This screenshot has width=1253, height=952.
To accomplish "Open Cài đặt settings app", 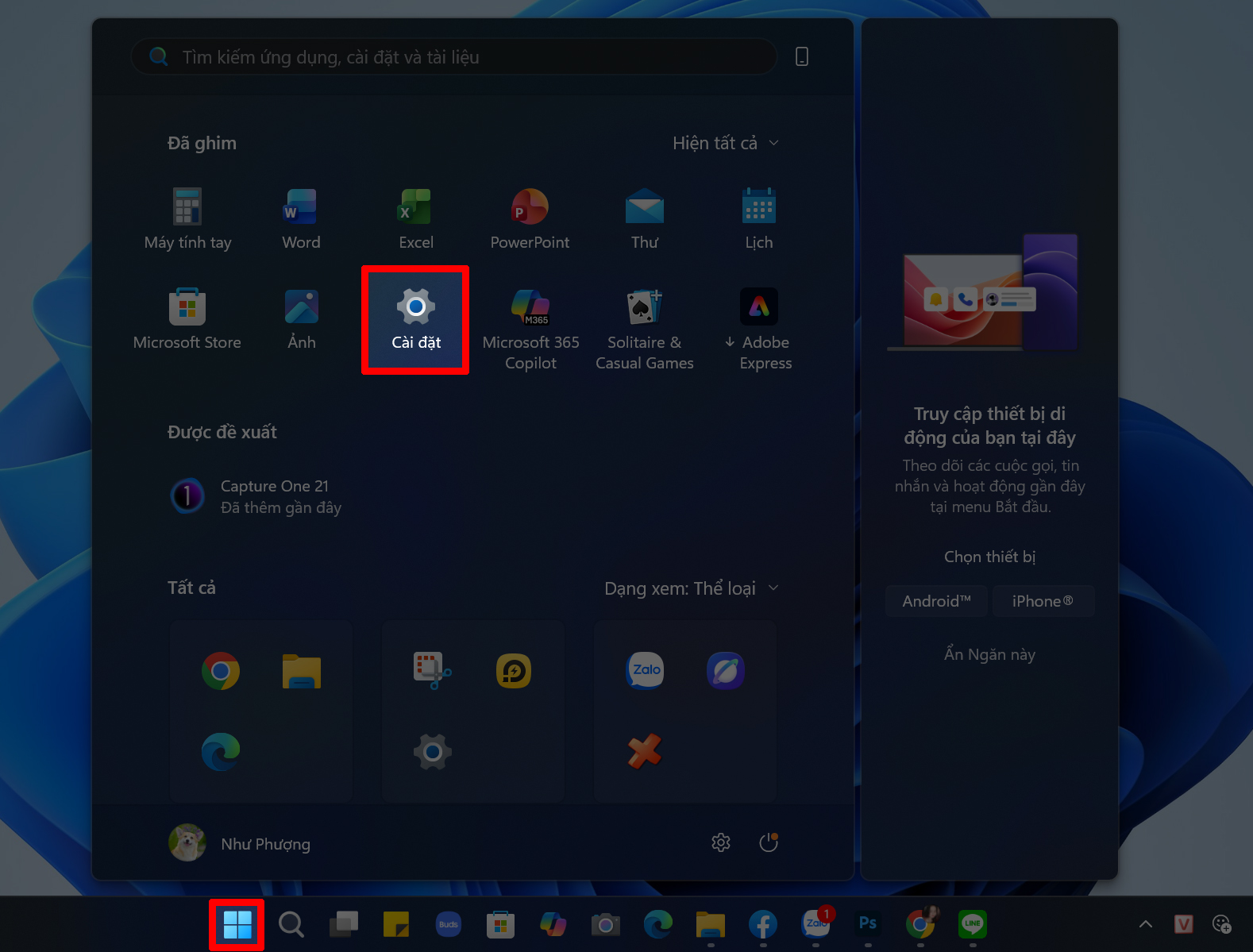I will coord(415,320).
